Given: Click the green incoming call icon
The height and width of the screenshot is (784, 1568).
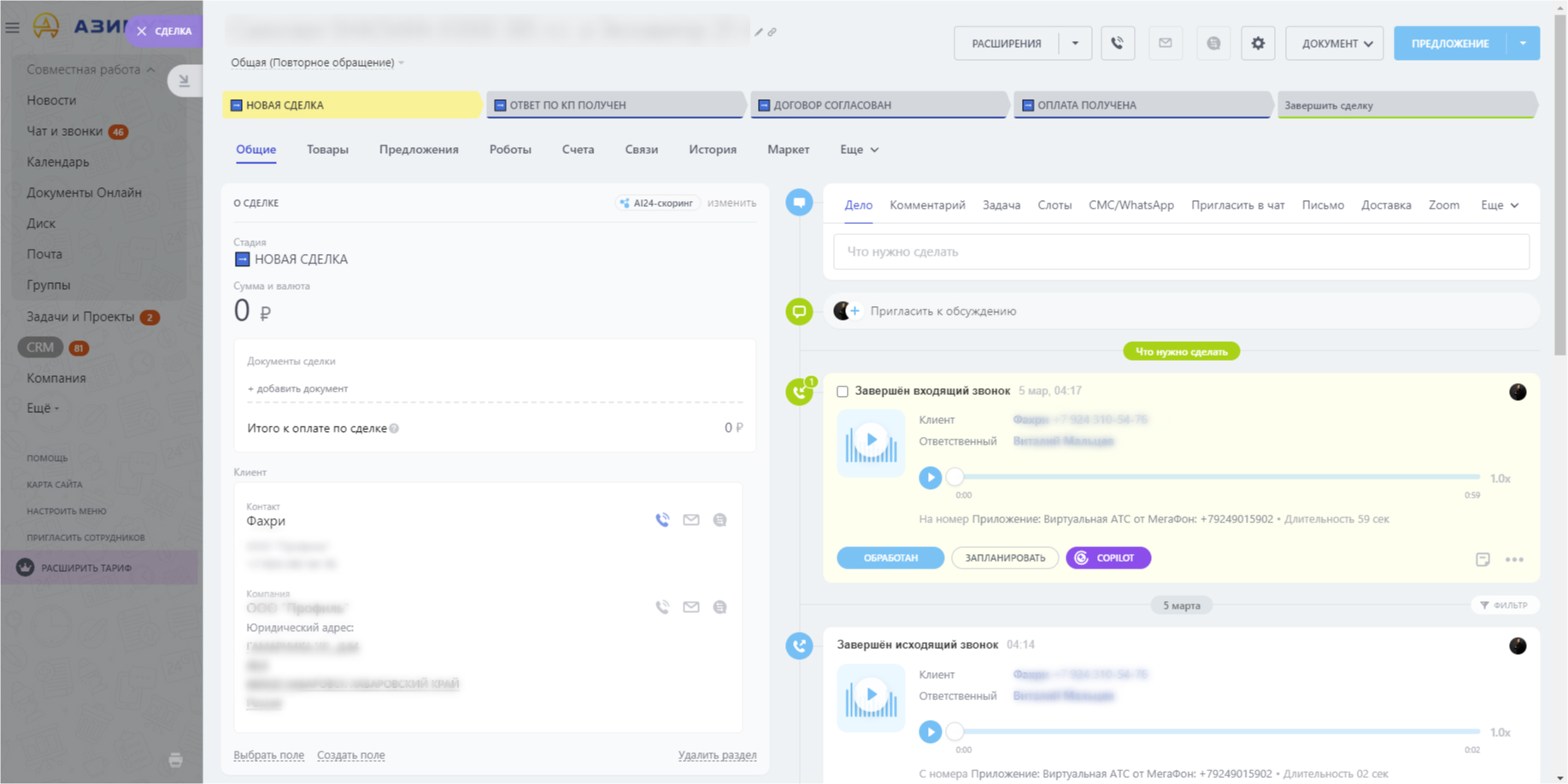Looking at the screenshot, I should tap(799, 392).
